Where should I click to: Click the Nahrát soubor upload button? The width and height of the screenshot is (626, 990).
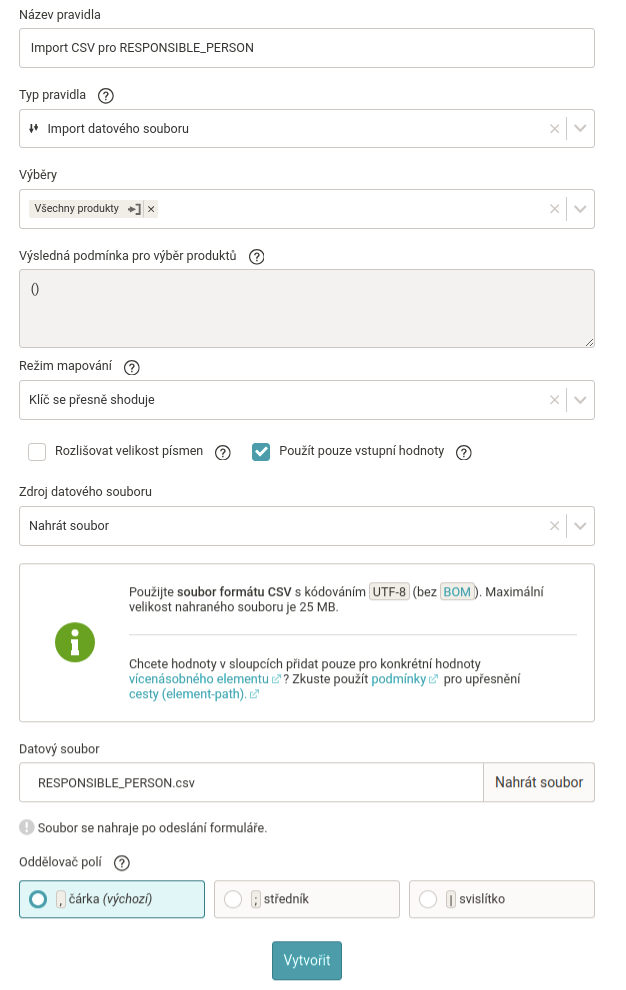538,782
